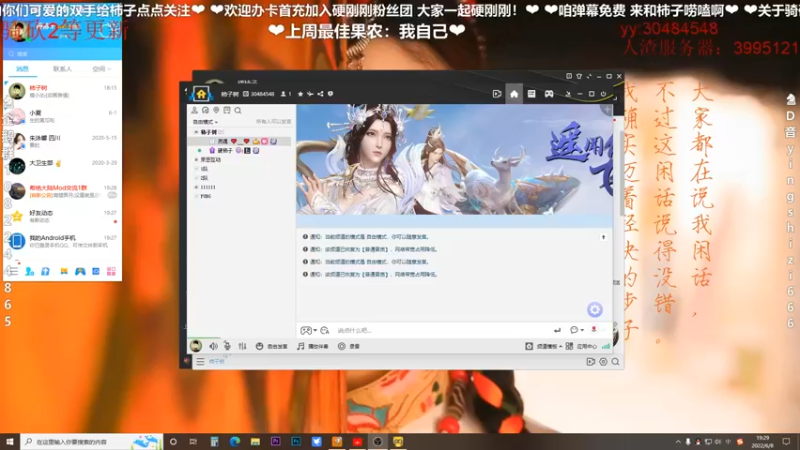Open the location pin icon above channel tree
The width and height of the screenshot is (800, 450).
click(216, 110)
